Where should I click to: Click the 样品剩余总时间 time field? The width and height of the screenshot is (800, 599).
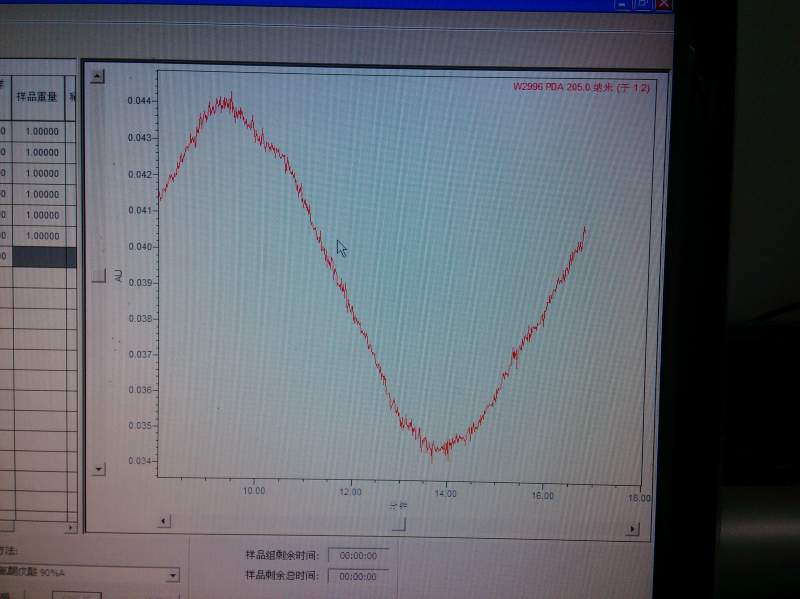(358, 577)
